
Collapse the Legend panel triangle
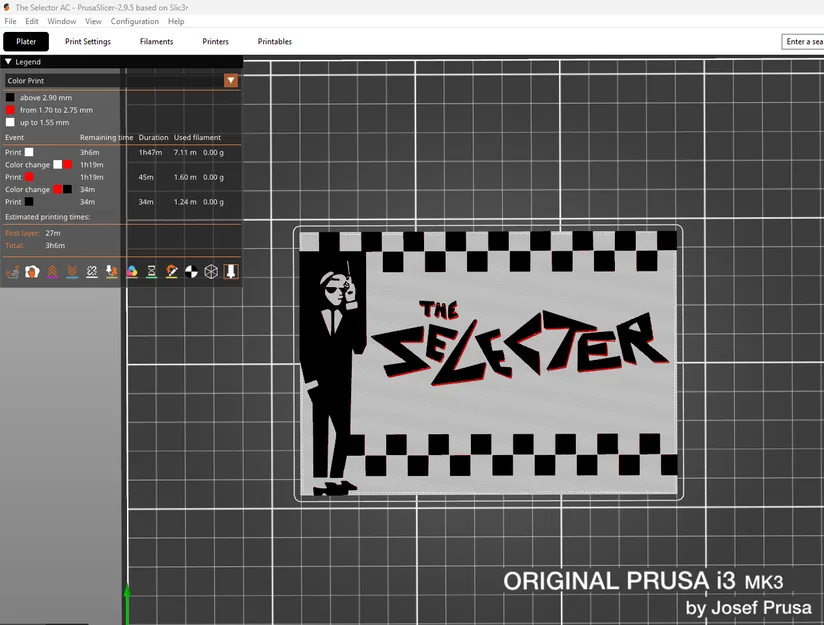pos(8,62)
